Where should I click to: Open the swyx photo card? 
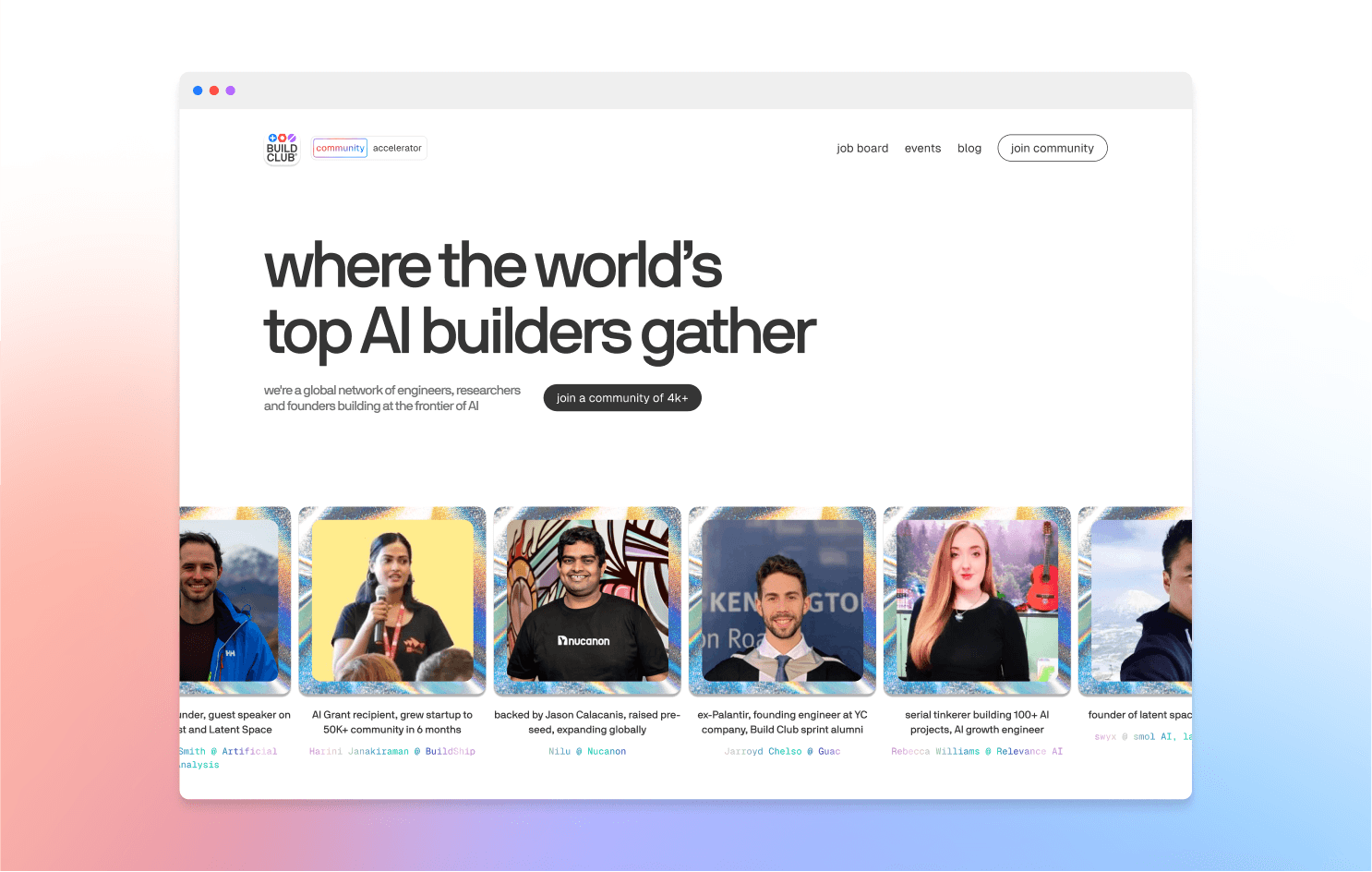1135,600
